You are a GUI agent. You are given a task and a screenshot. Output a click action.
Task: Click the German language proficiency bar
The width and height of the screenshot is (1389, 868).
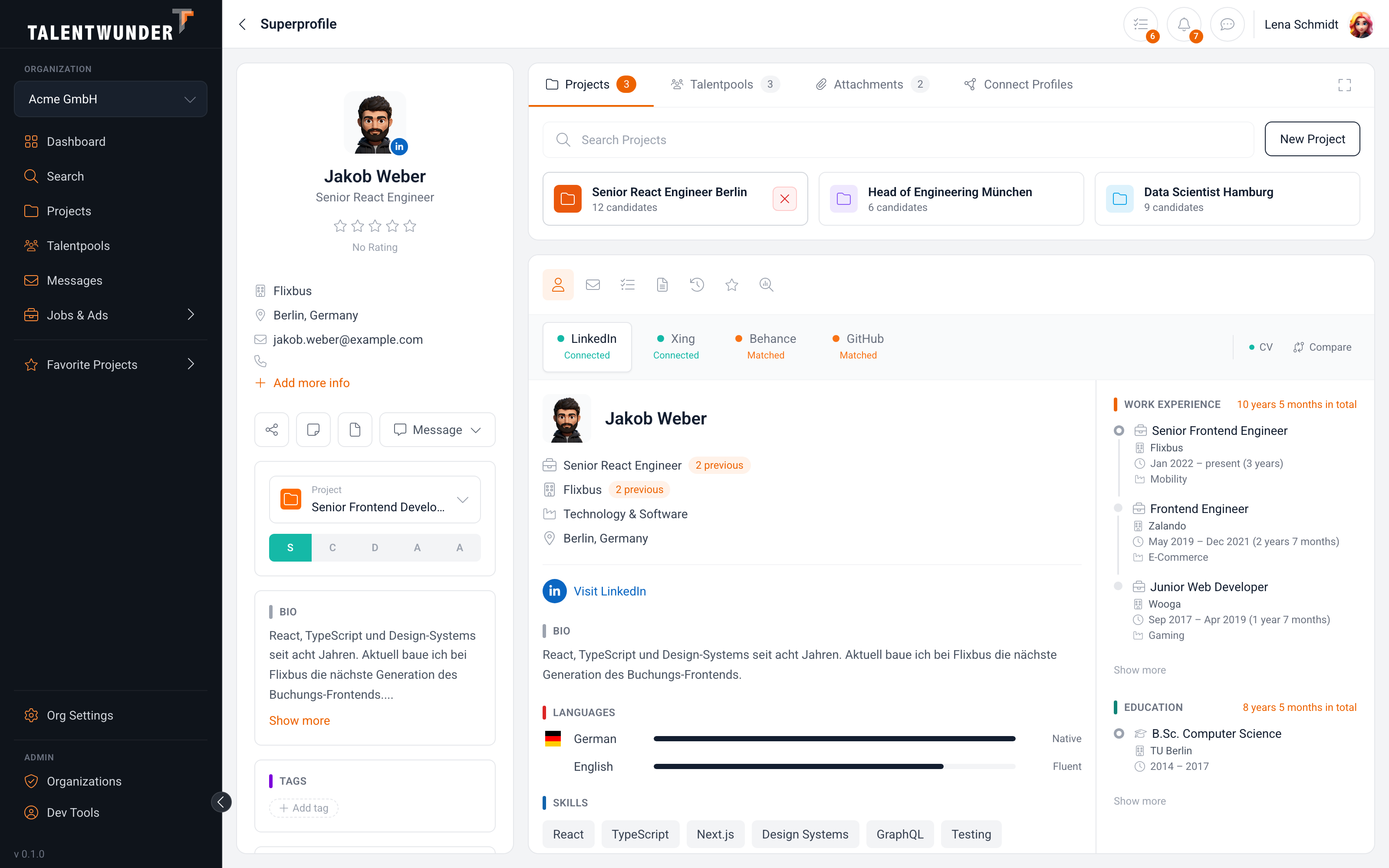coord(835,739)
